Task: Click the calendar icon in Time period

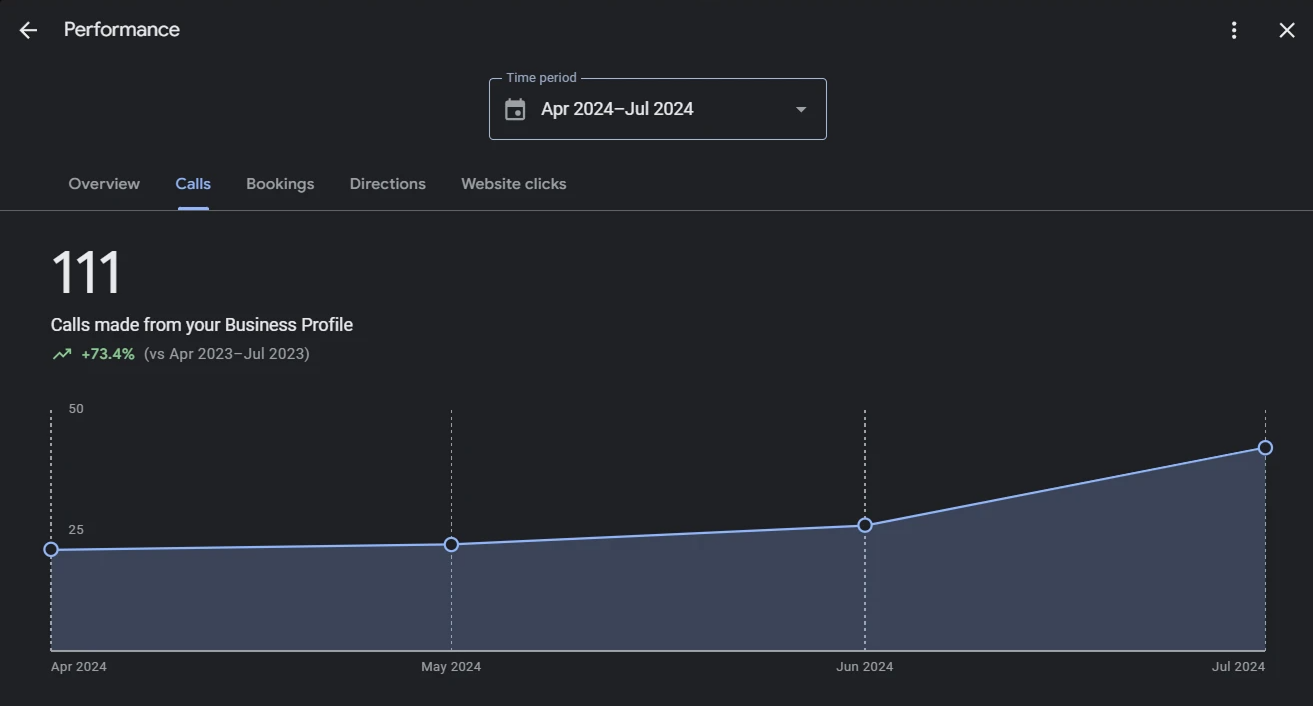Action: pyautogui.click(x=515, y=109)
